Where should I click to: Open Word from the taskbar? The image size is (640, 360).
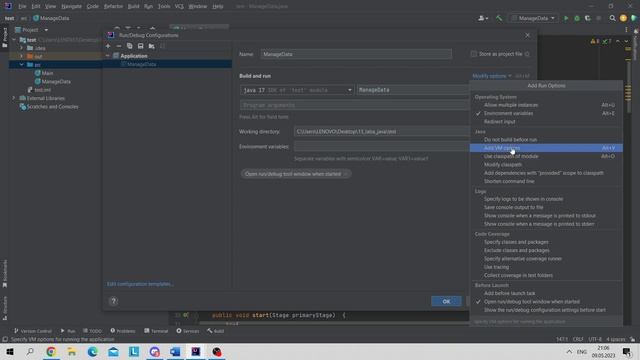point(175,352)
